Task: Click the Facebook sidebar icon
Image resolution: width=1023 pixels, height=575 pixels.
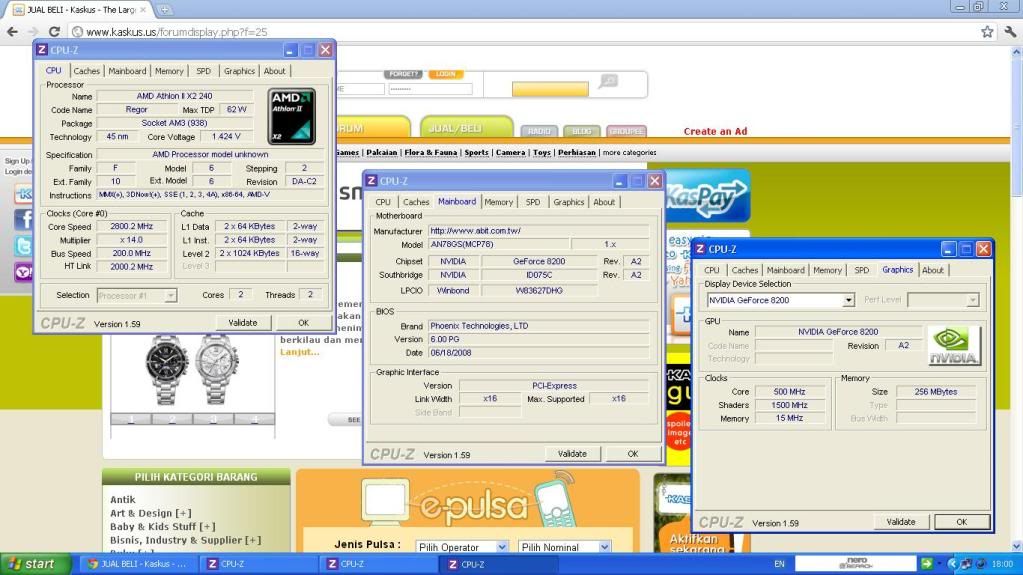Action: [23, 219]
